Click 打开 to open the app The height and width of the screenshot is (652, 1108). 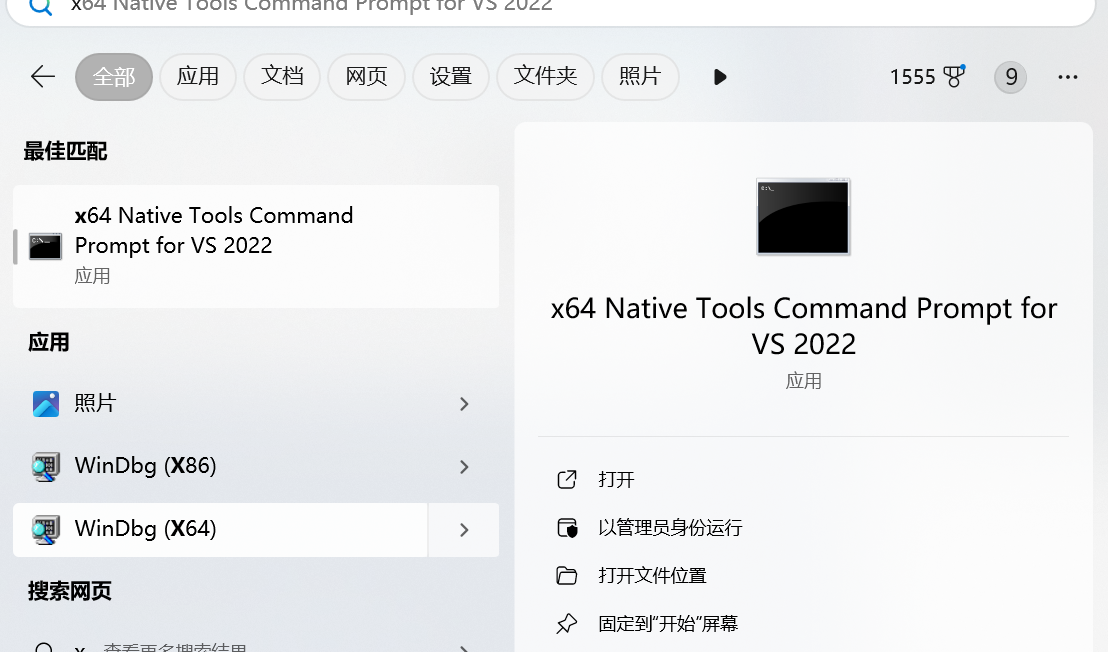click(x=617, y=479)
